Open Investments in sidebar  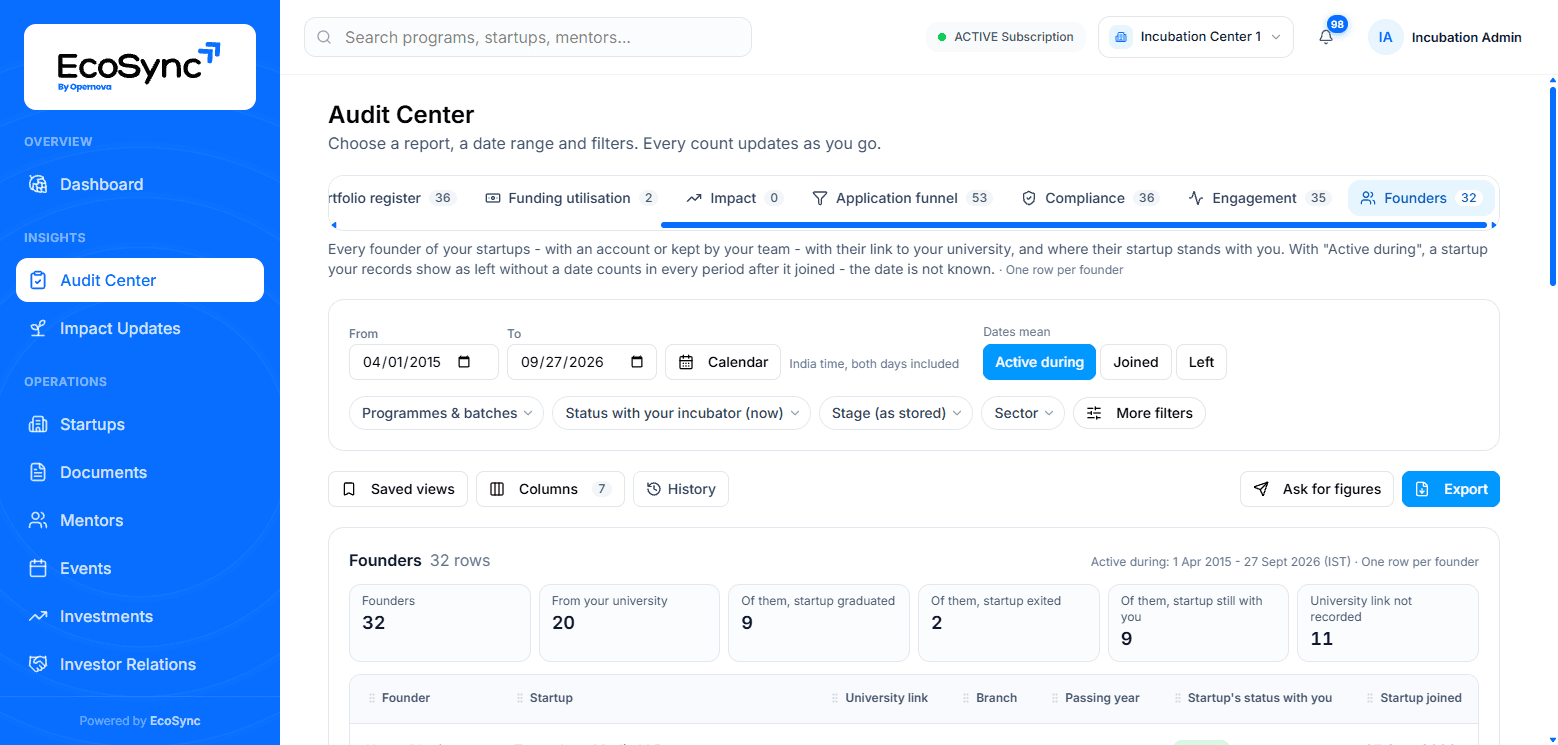pos(140,616)
